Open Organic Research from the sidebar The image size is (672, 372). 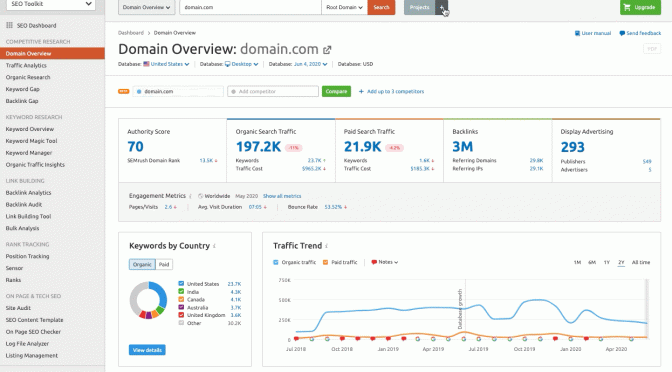point(28,77)
